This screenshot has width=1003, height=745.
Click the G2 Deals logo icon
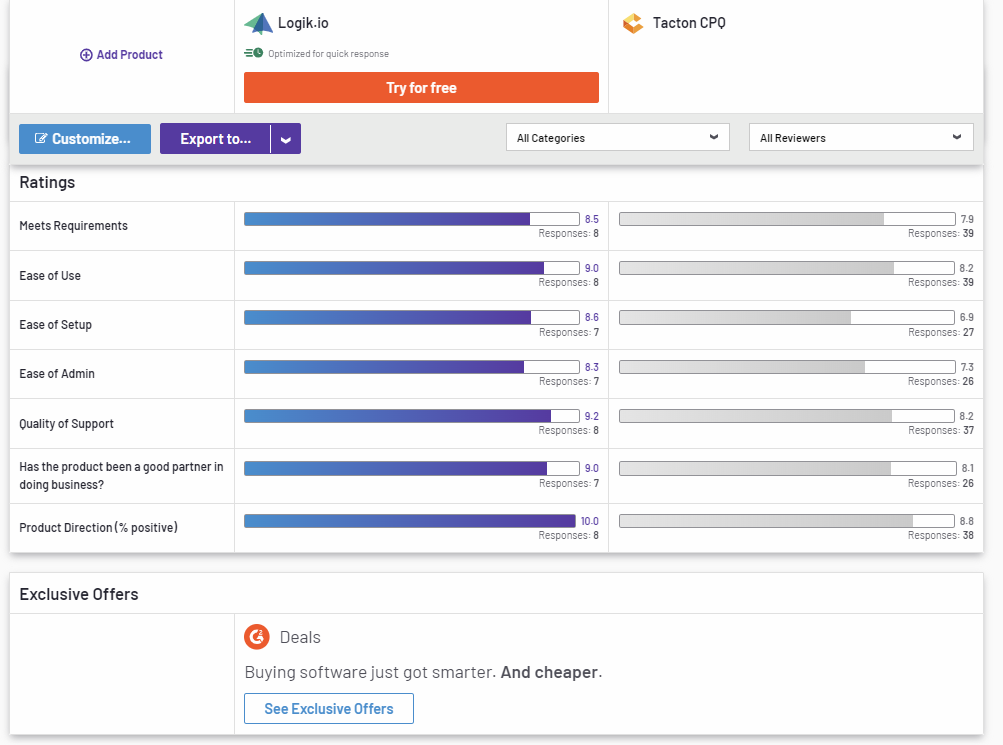pyautogui.click(x=257, y=637)
